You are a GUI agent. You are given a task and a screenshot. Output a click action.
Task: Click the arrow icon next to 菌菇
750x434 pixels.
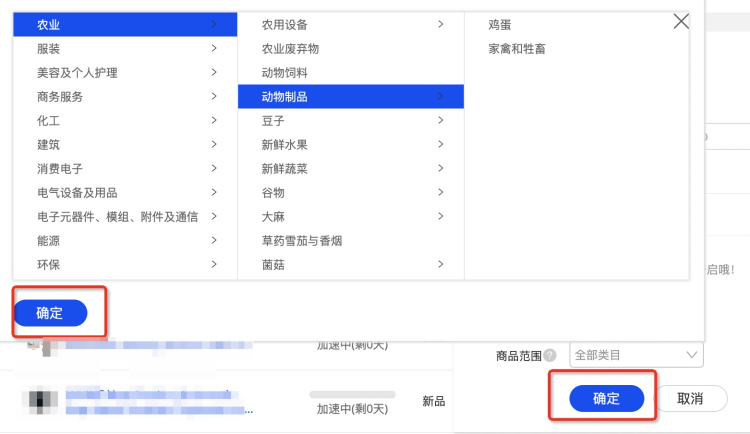tap(440, 264)
